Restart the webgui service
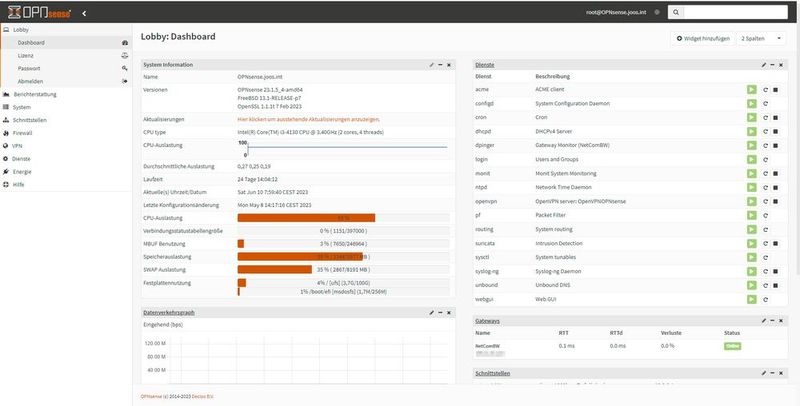 tap(765, 300)
